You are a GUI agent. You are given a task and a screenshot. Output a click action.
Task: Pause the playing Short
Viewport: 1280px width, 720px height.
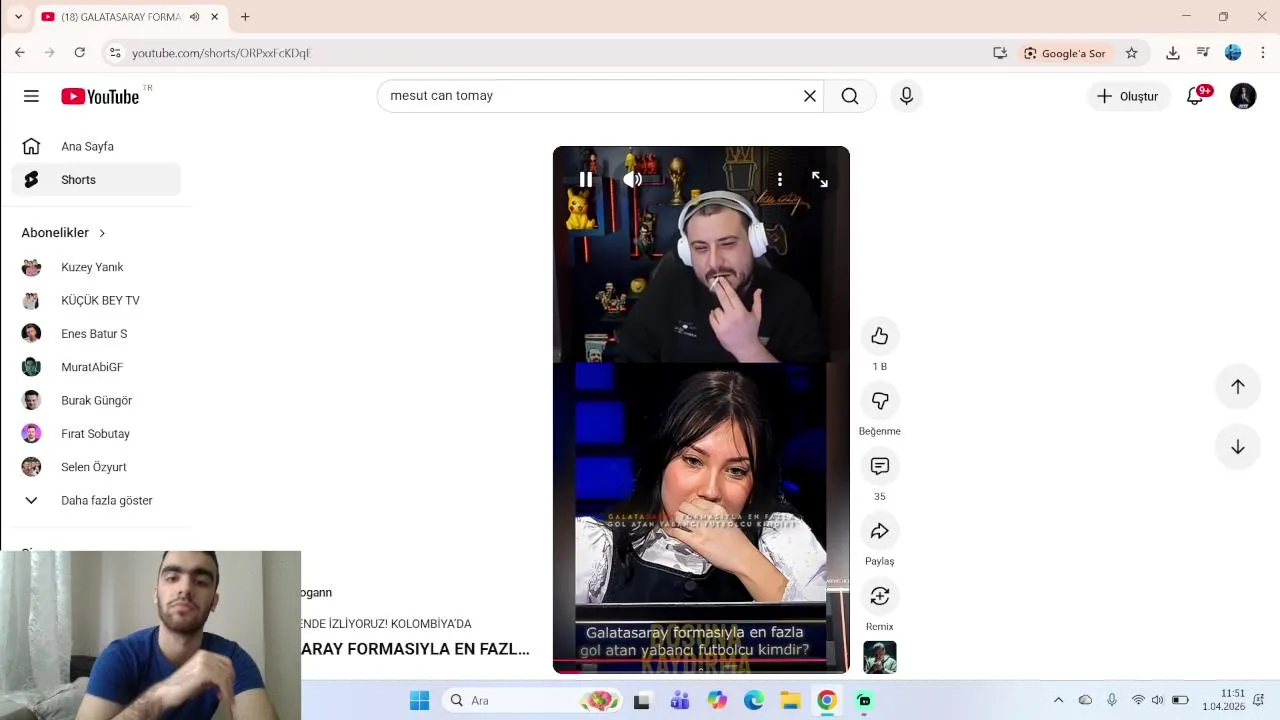(586, 180)
